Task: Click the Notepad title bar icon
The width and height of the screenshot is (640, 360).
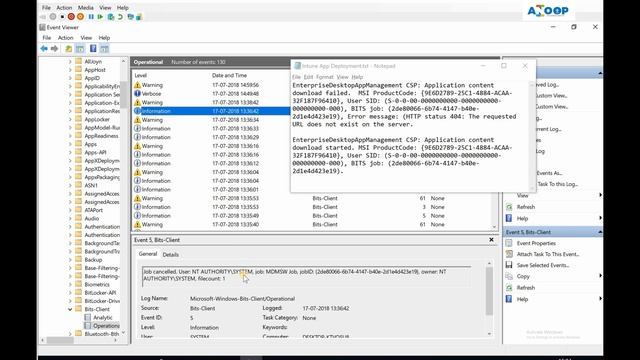Action: click(298, 66)
